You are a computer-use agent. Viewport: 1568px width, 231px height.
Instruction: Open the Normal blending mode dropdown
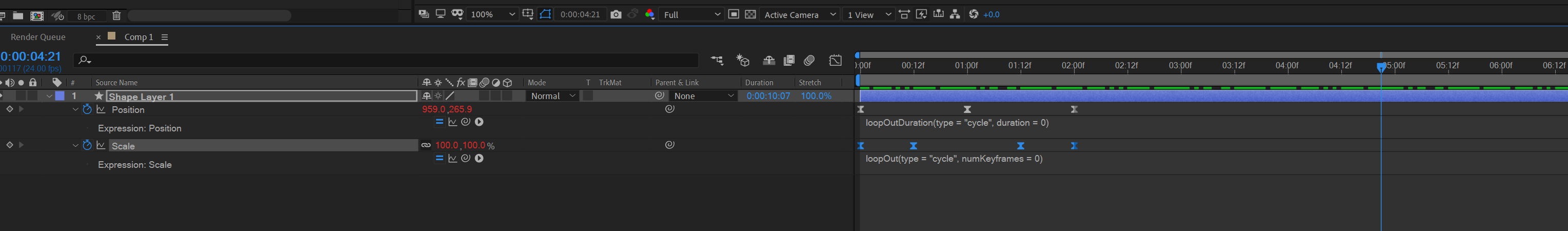click(553, 95)
